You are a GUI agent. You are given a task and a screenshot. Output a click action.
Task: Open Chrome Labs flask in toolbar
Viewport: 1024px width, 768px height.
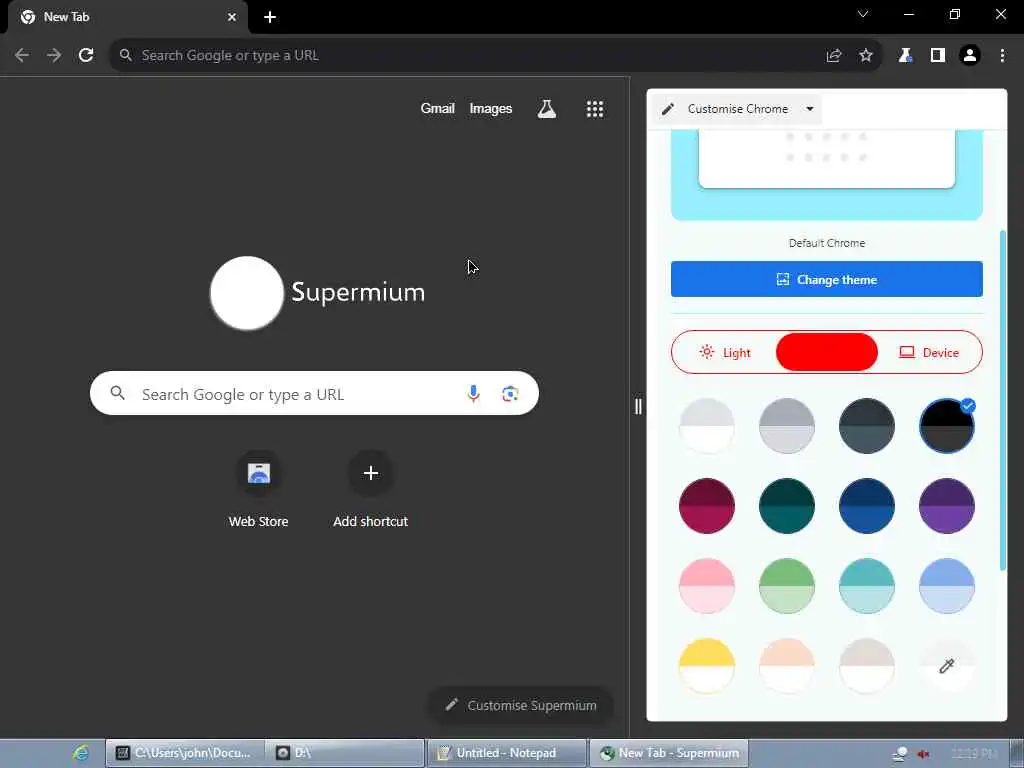905,56
